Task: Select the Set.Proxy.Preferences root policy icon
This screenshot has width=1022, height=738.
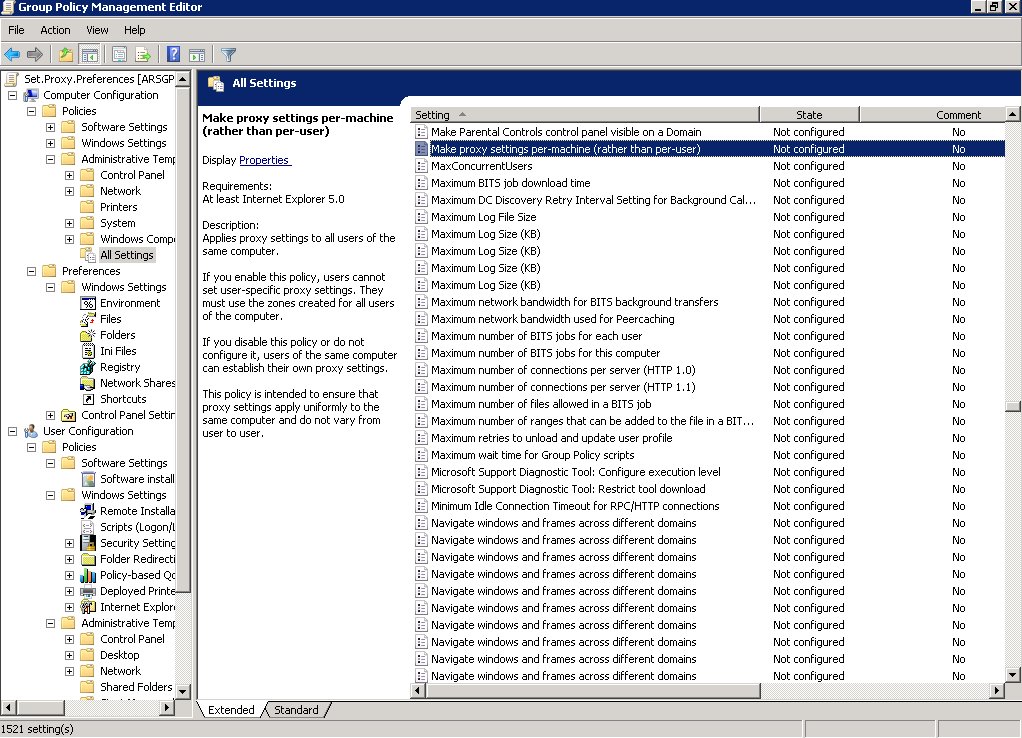Action: pos(12,79)
